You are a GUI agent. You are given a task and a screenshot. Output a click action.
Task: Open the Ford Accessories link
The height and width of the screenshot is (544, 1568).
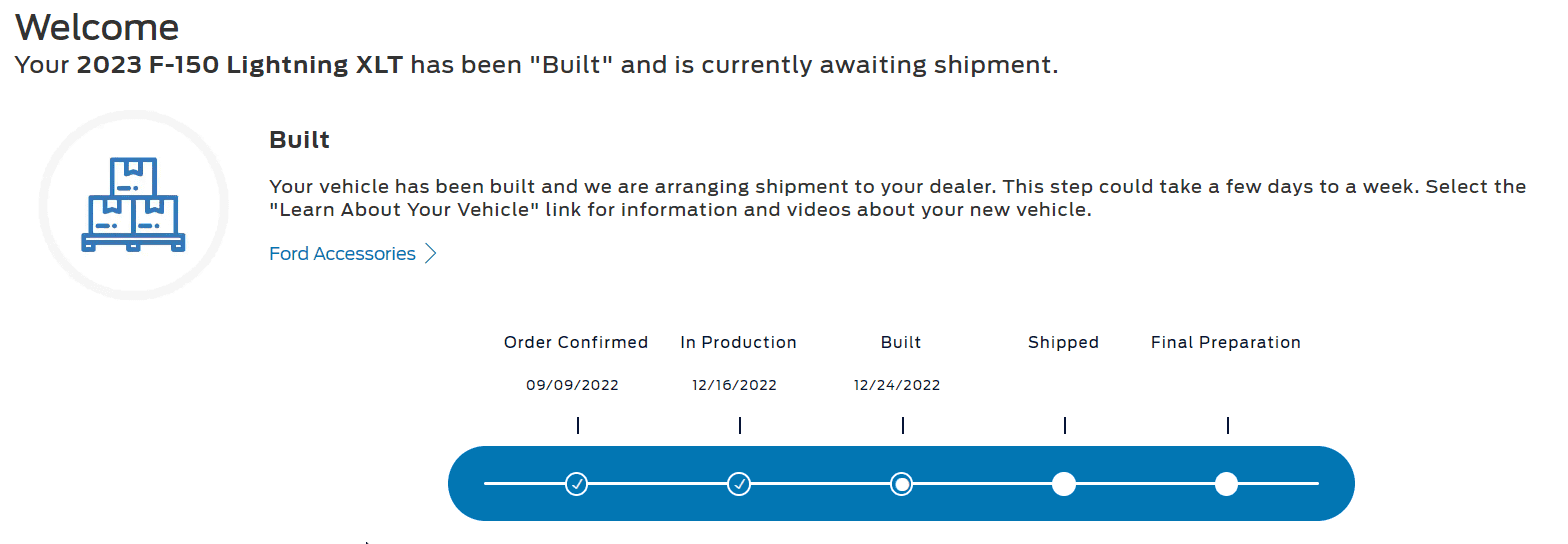(x=342, y=254)
